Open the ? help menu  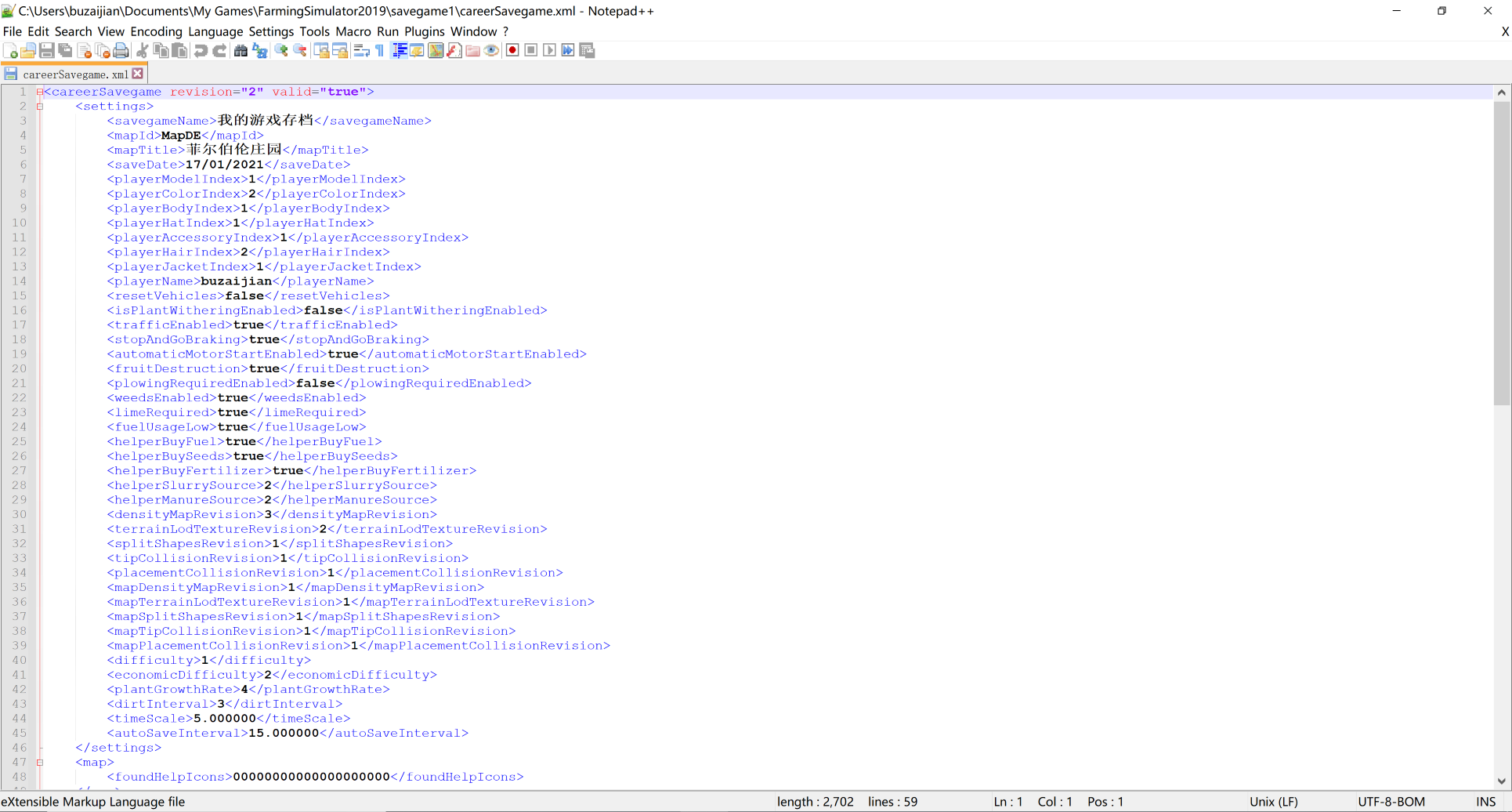505,31
